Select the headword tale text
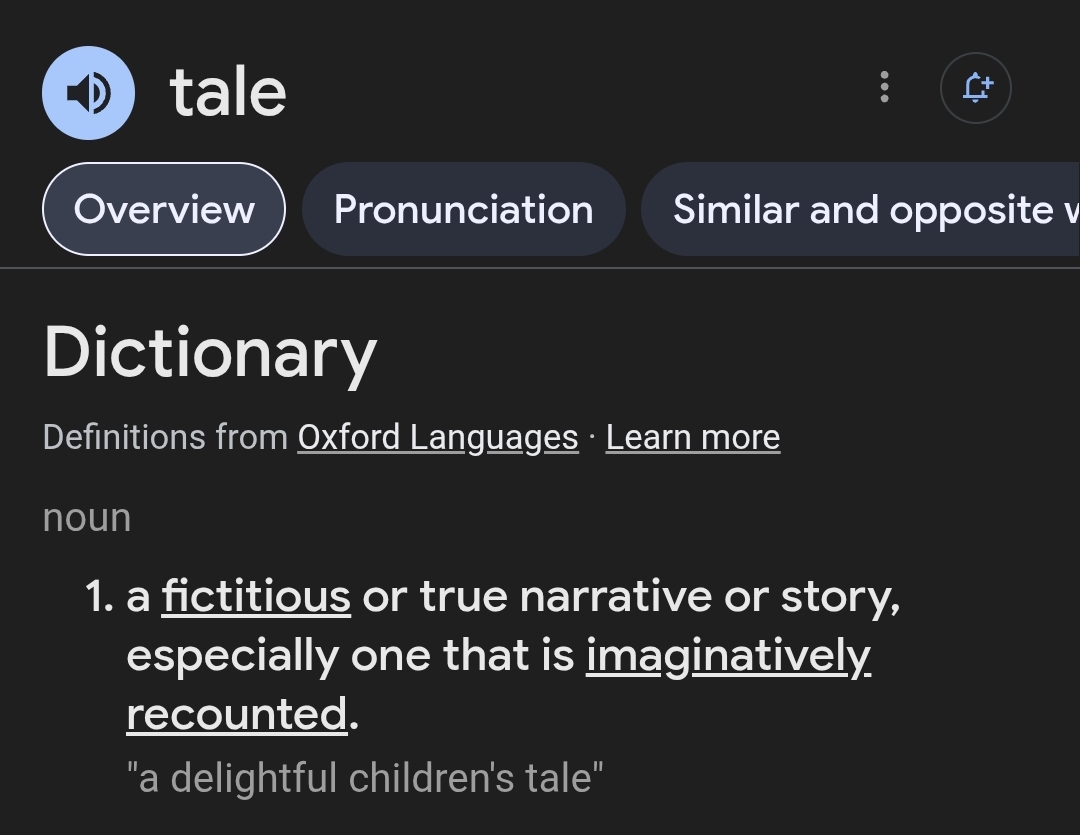1080x835 pixels. (x=228, y=93)
